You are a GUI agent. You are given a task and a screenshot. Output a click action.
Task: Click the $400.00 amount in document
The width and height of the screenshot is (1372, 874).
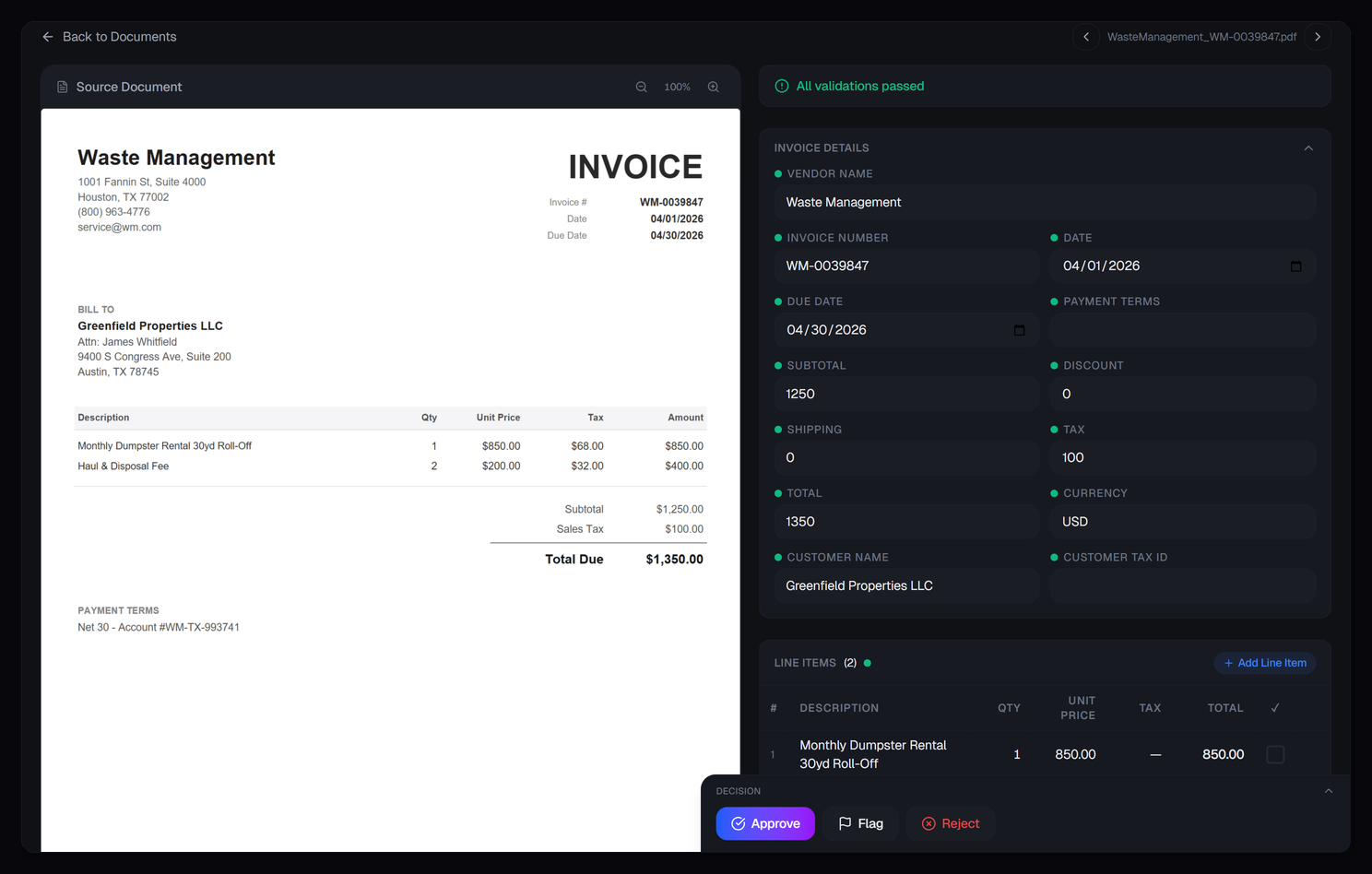pos(684,467)
